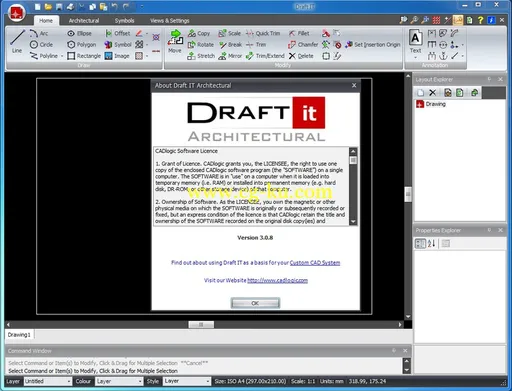Click the Scale 1:1 status bar entry

(x=303, y=381)
